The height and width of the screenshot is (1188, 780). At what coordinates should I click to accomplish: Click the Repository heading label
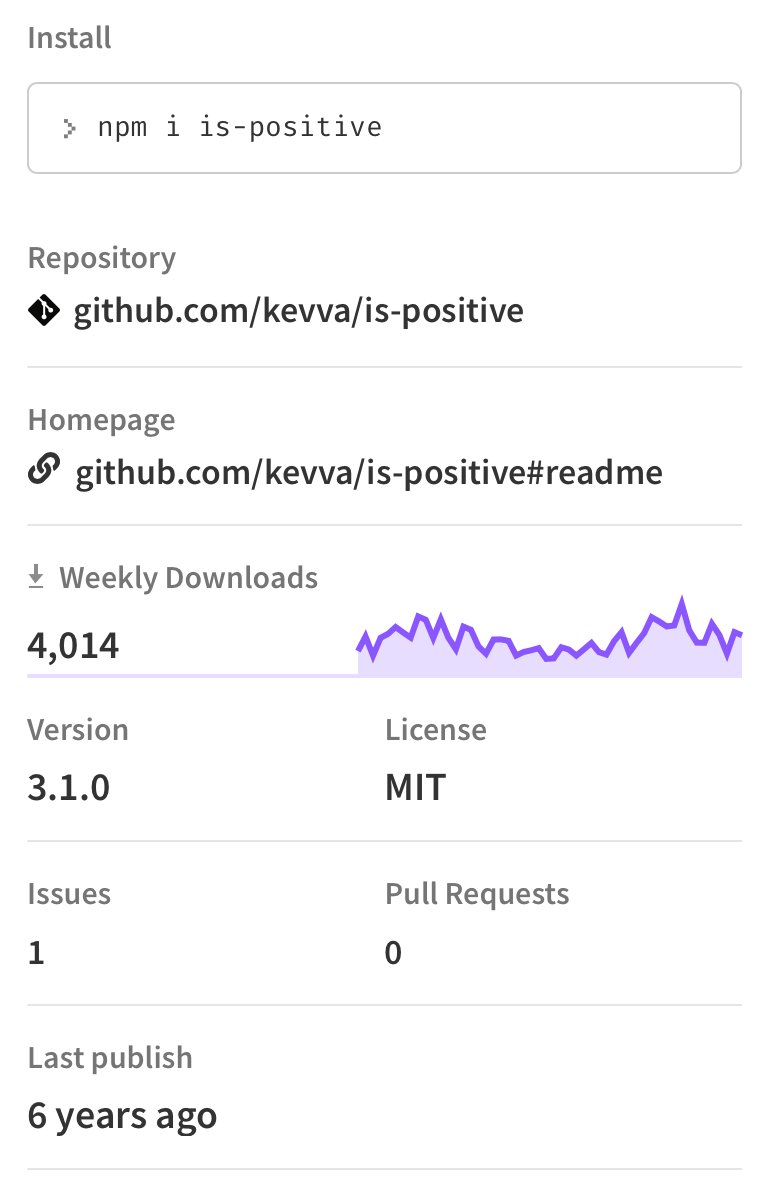(101, 258)
